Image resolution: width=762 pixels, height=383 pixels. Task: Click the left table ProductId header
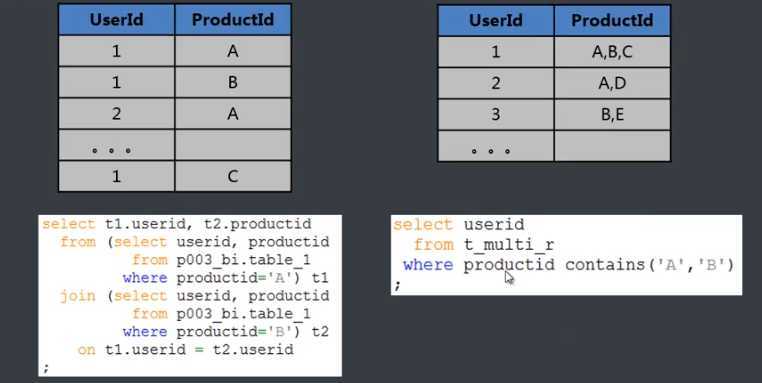[233, 19]
